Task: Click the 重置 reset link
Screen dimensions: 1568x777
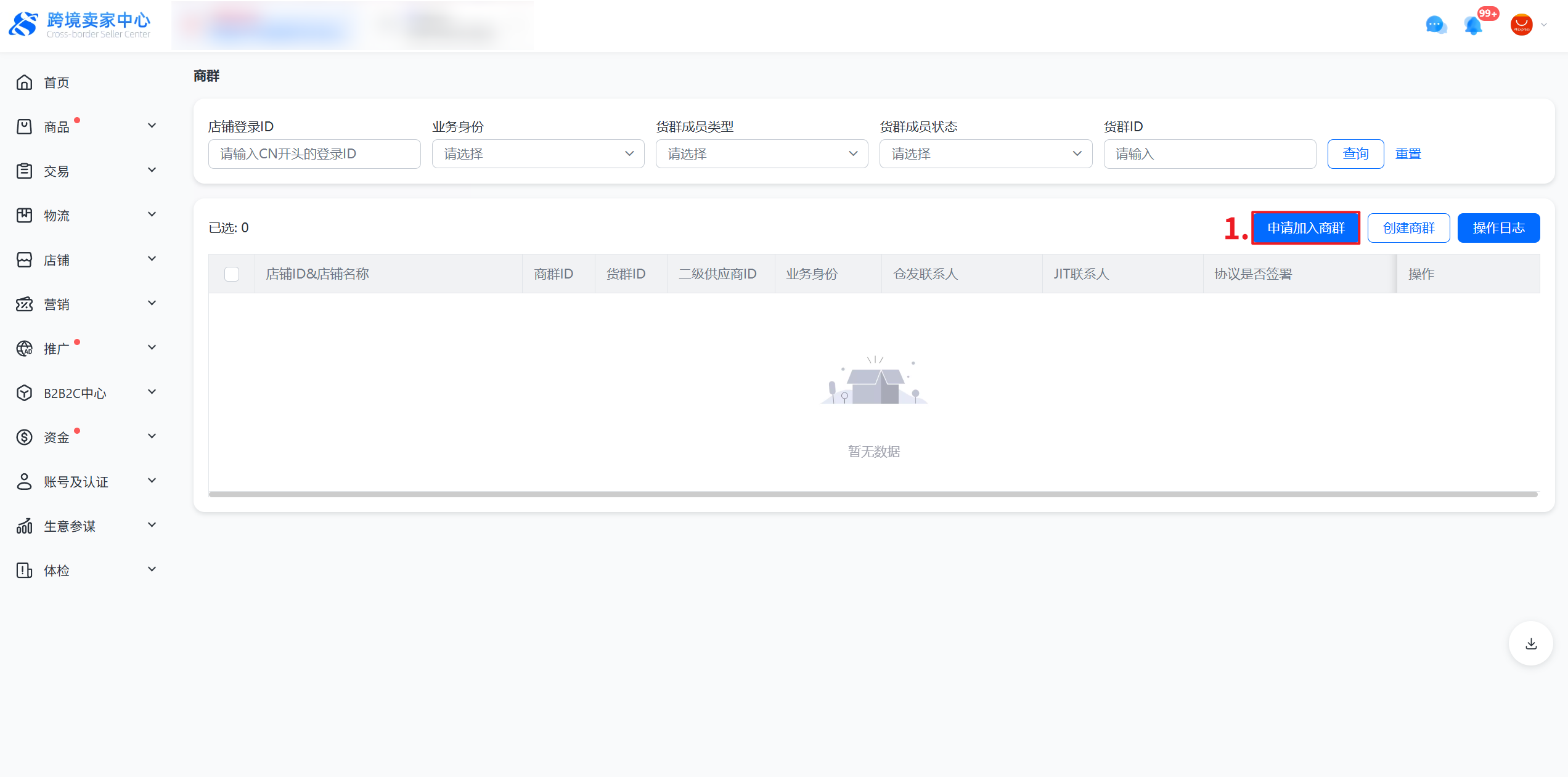Action: pyautogui.click(x=1408, y=153)
